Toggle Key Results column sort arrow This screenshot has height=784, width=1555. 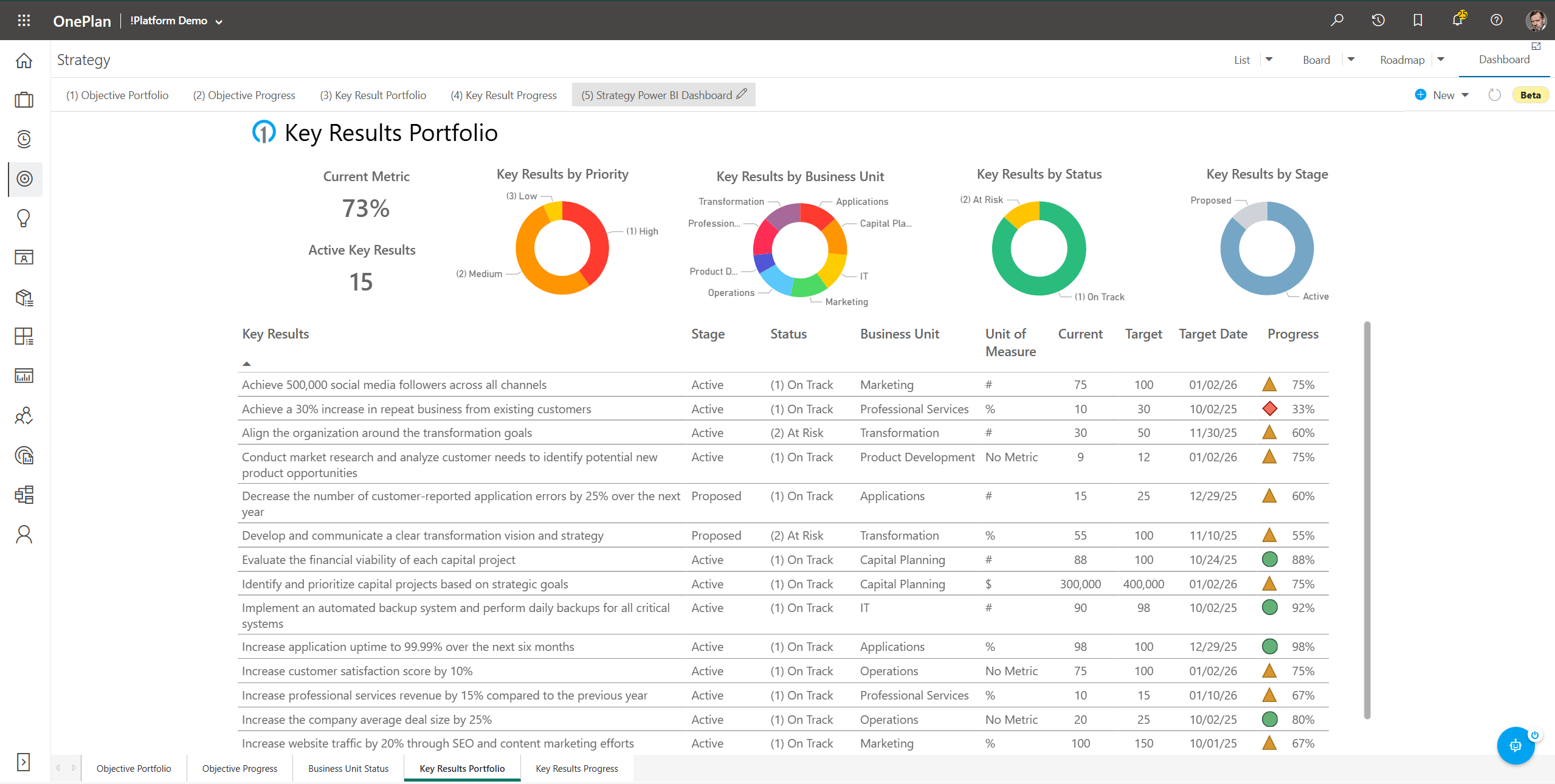(246, 364)
